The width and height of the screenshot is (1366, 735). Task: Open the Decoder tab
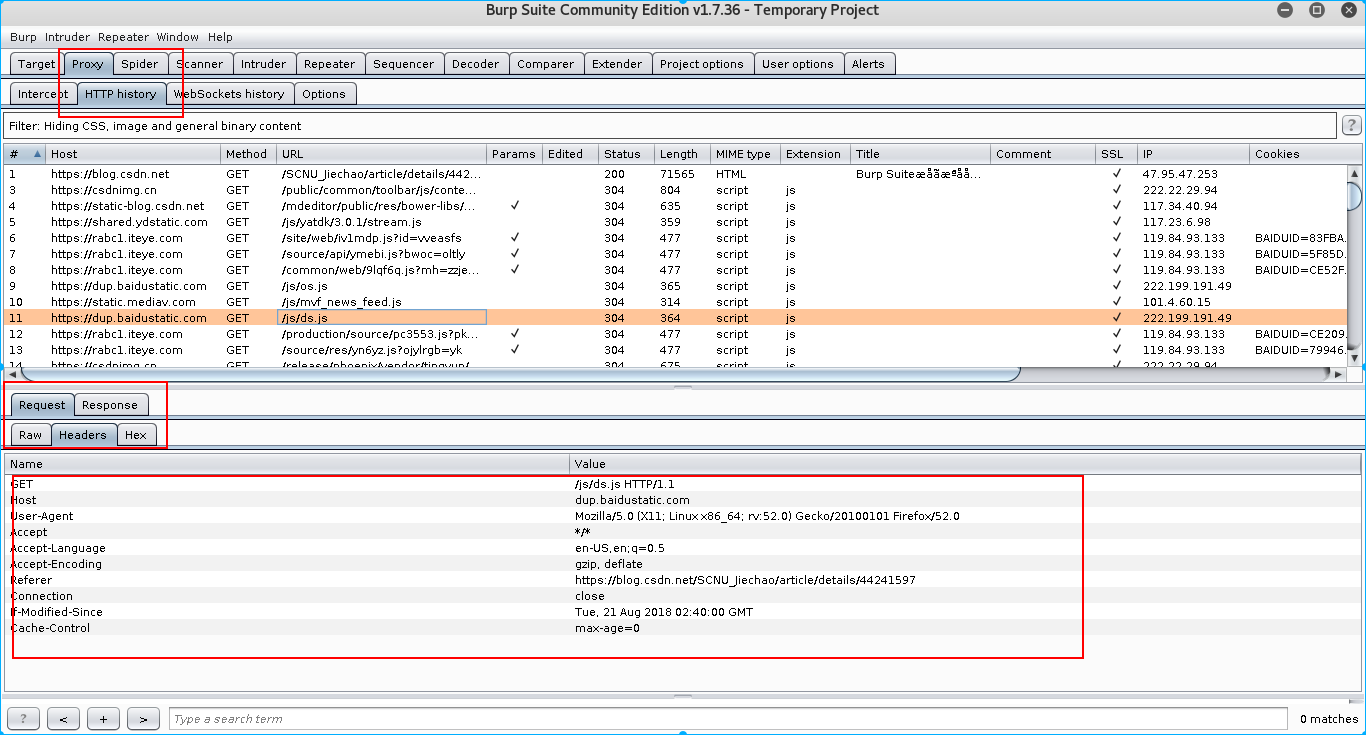pyautogui.click(x=476, y=64)
